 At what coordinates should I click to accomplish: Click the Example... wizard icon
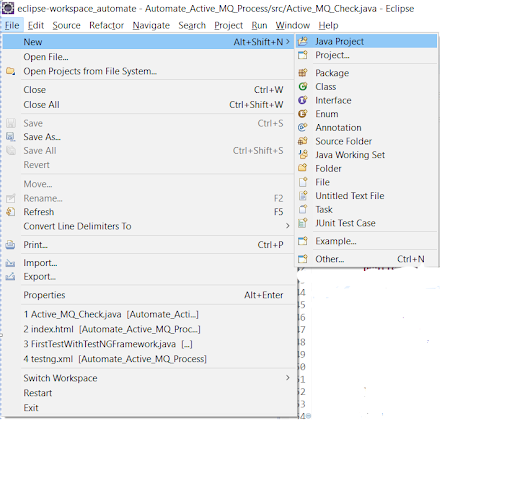pos(303,241)
